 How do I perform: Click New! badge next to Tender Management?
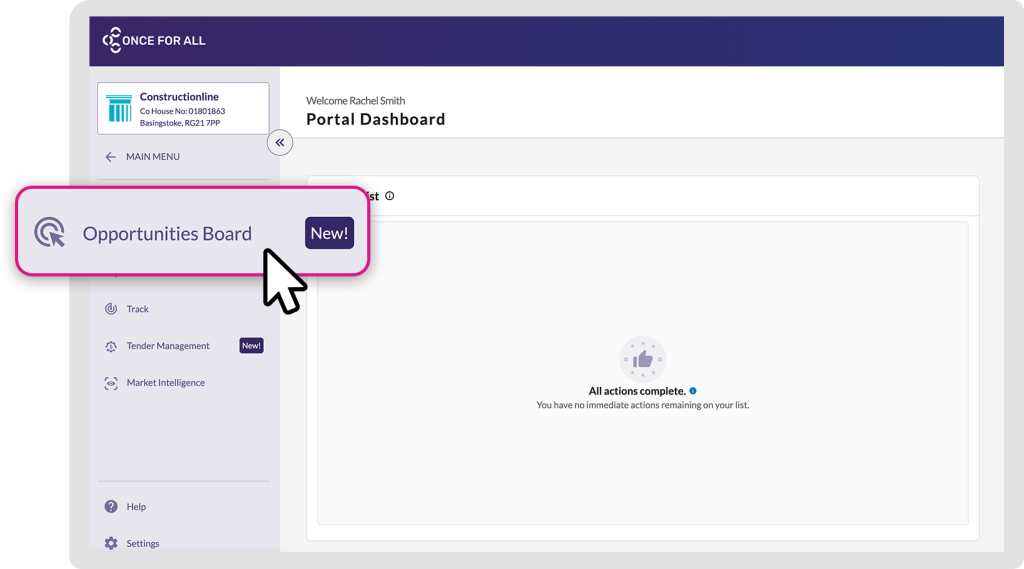pyautogui.click(x=251, y=346)
